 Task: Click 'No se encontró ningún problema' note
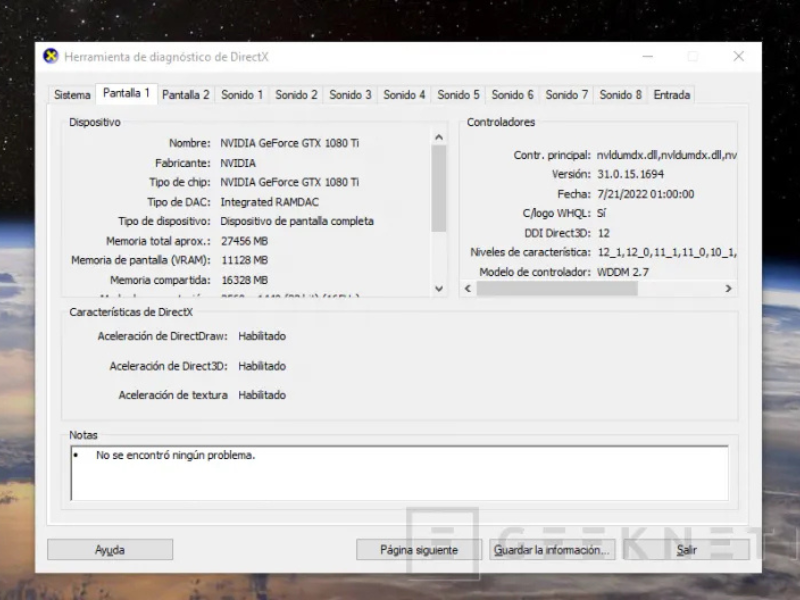click(176, 455)
